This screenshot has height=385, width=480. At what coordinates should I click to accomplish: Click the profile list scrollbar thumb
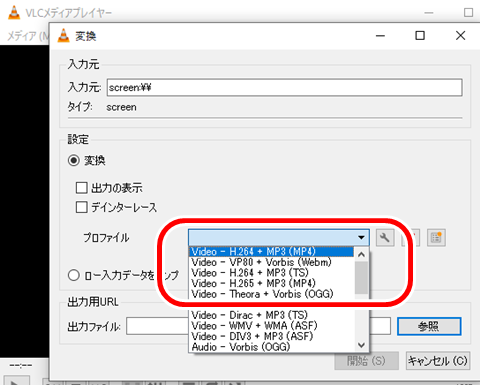point(361,277)
